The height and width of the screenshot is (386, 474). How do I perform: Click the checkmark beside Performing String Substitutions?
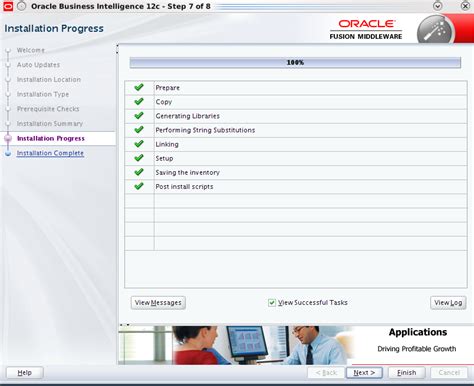(x=139, y=130)
